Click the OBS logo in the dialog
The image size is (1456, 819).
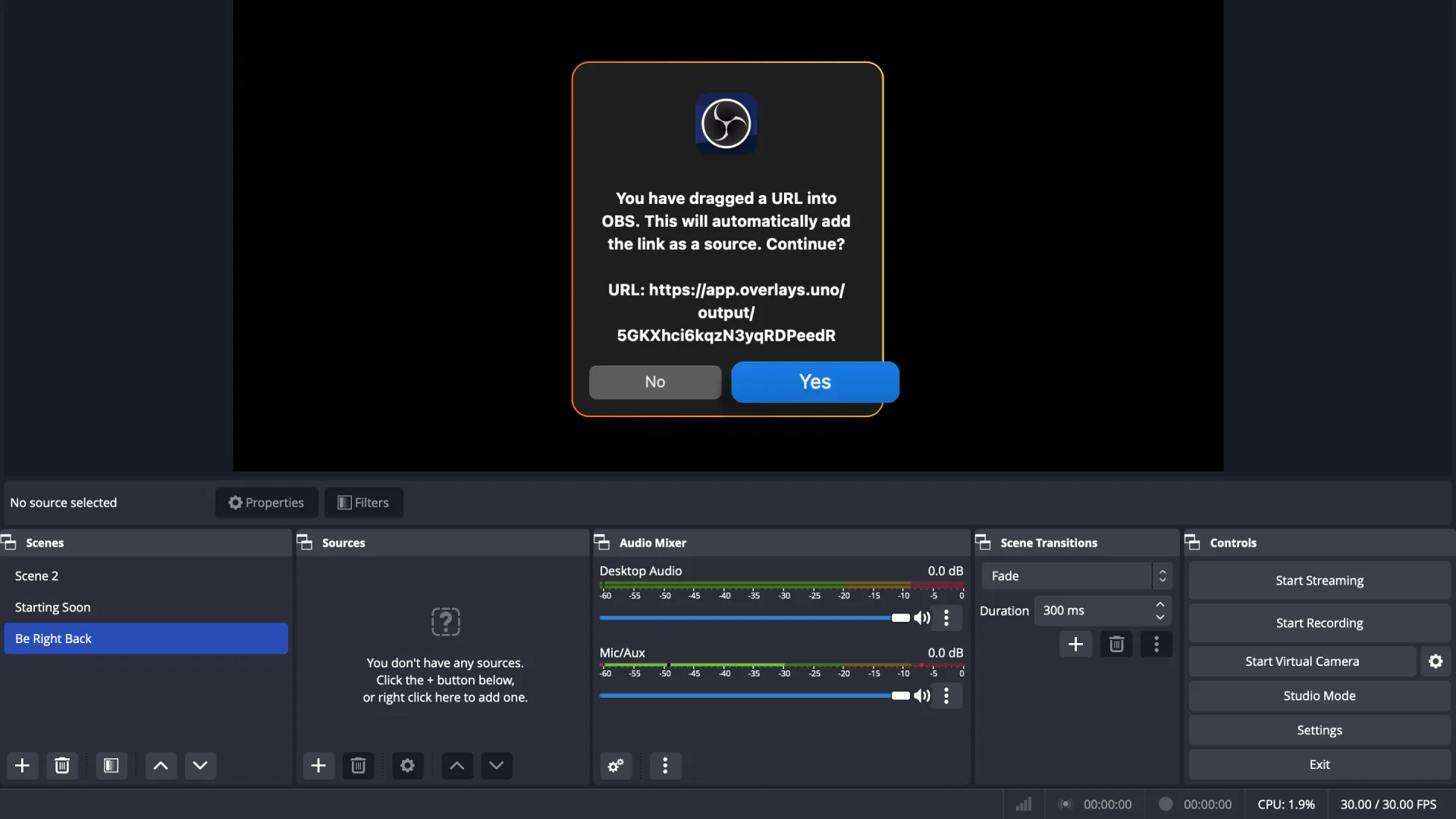click(726, 124)
